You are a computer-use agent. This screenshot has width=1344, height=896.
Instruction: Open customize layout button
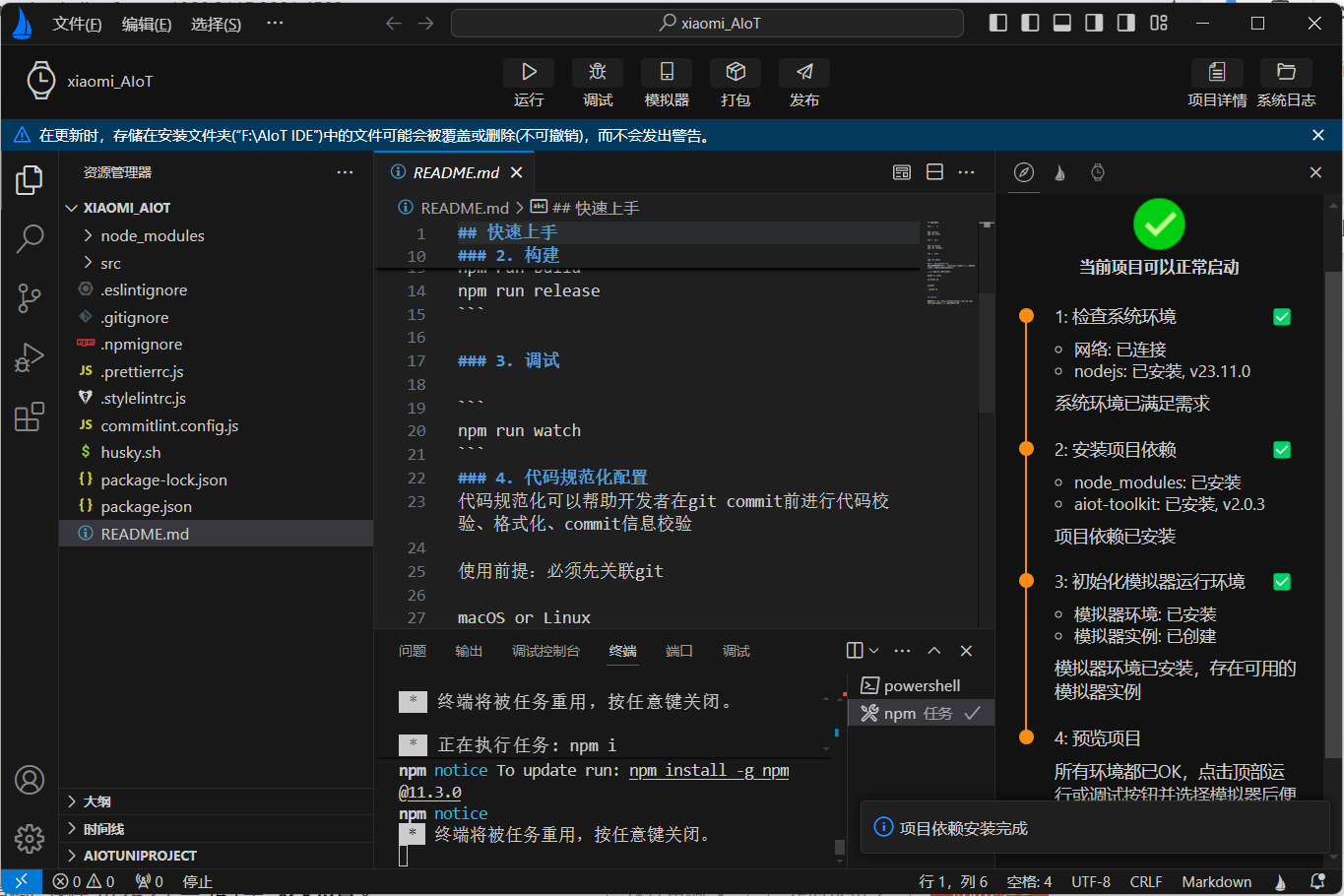tap(1159, 23)
